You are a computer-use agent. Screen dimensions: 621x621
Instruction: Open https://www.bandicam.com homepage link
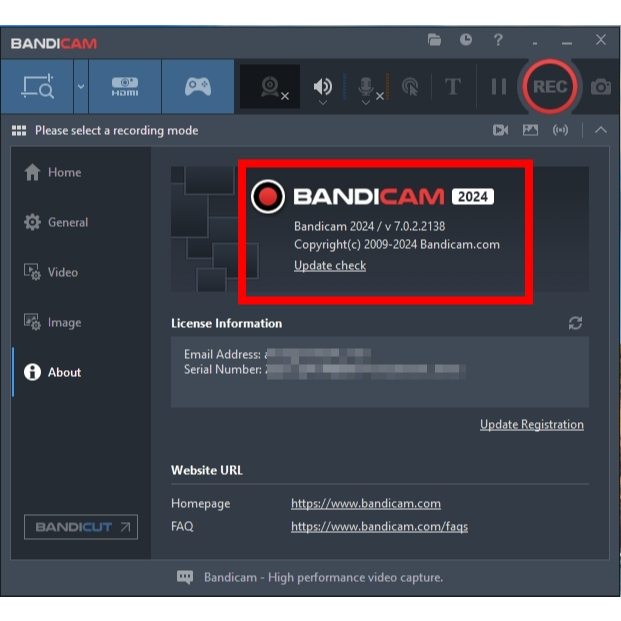coord(366,503)
